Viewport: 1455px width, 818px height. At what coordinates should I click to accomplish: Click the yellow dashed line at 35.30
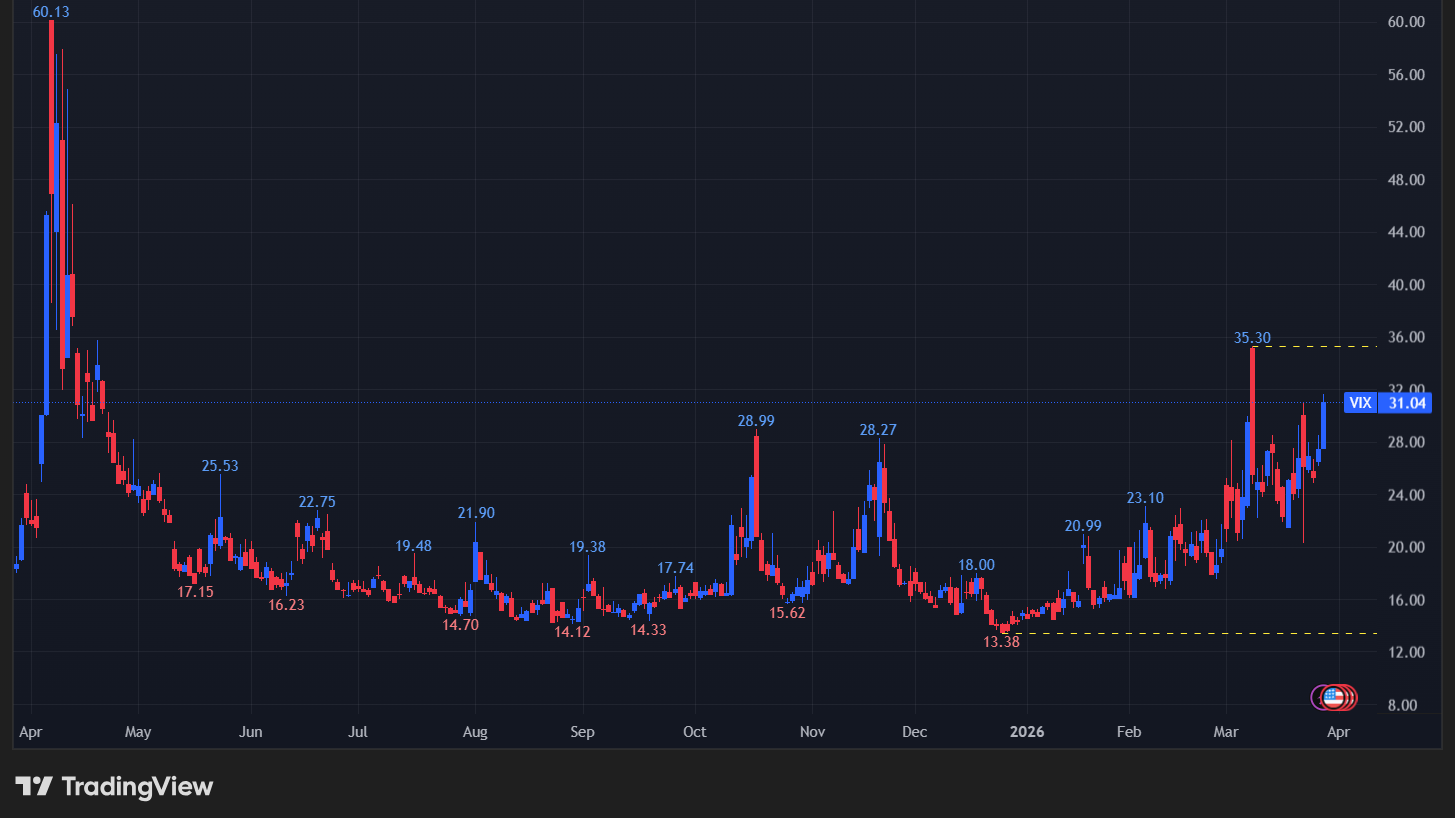point(1320,346)
